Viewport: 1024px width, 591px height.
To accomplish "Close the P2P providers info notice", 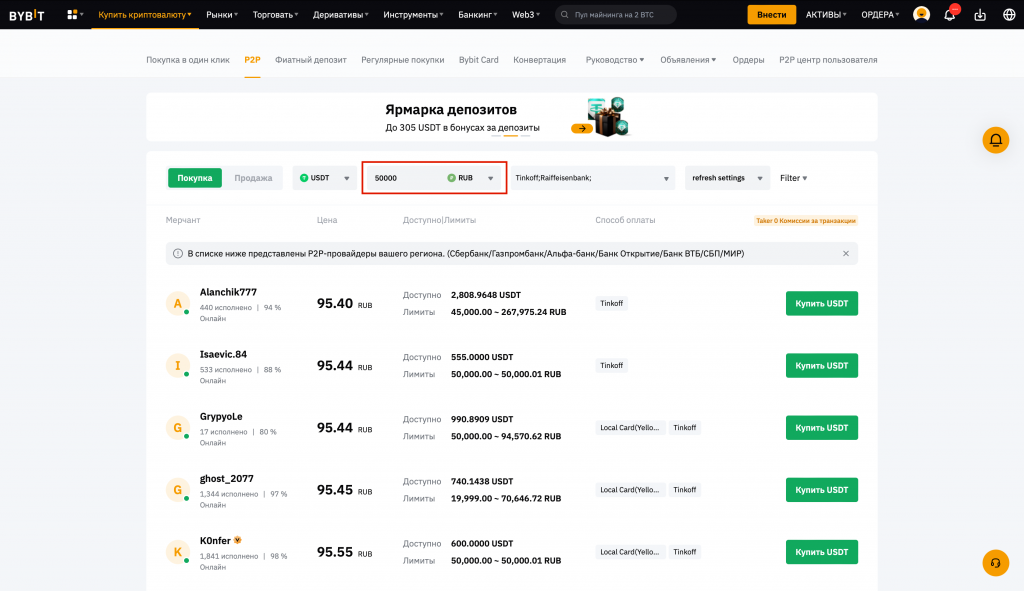I will tap(846, 253).
